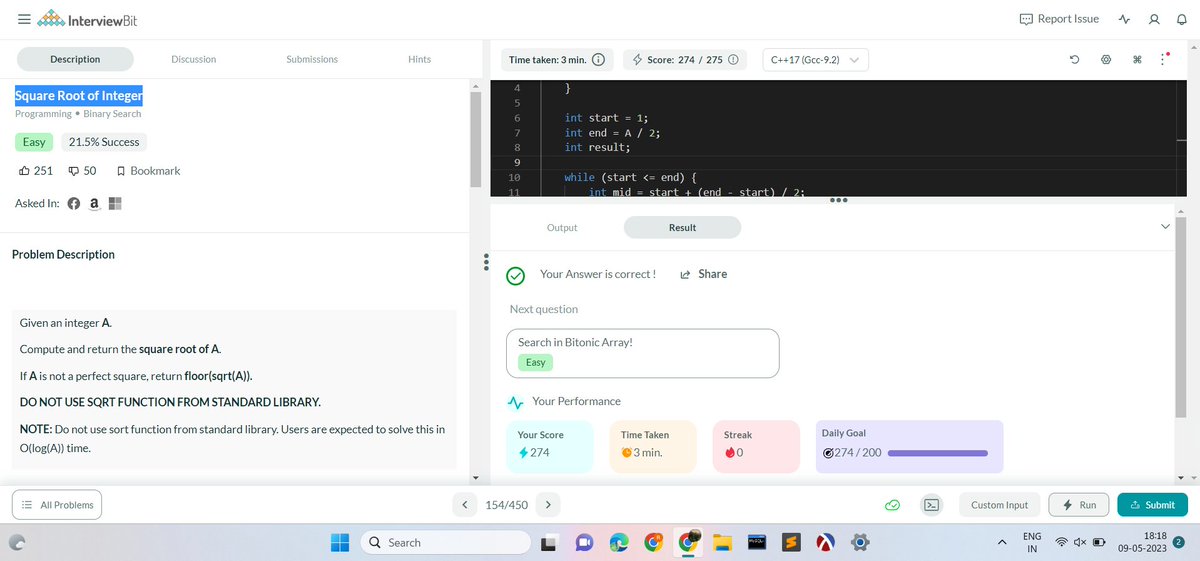Open the activity pulse icon in header
Viewport: 1200px width, 561px height.
(1124, 19)
